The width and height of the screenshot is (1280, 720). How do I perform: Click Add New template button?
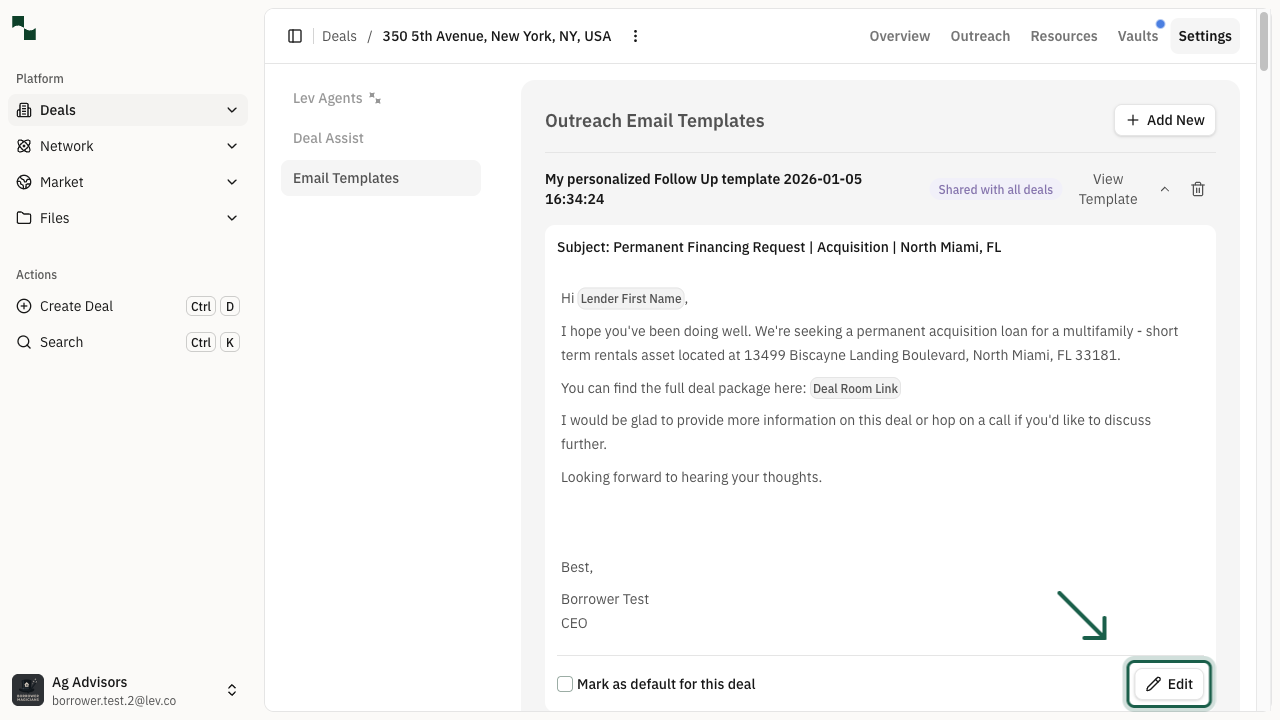1165,120
